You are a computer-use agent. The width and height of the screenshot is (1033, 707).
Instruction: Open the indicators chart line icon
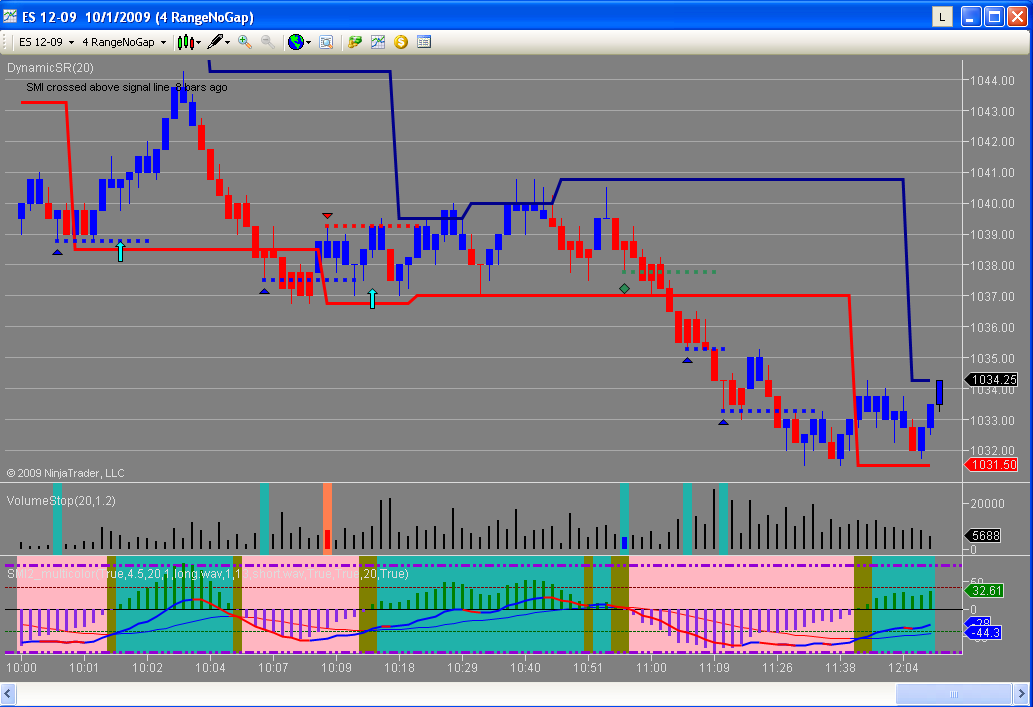[x=377, y=42]
